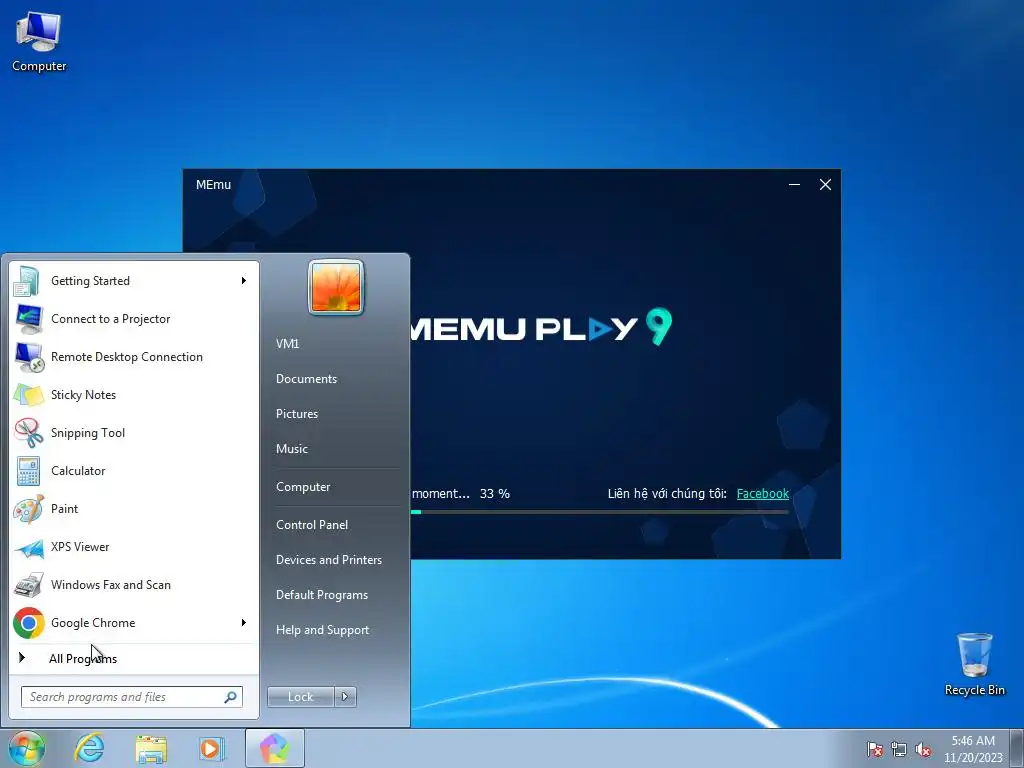Click the Windows Start orb
The height and width of the screenshot is (768, 1024).
27,748
